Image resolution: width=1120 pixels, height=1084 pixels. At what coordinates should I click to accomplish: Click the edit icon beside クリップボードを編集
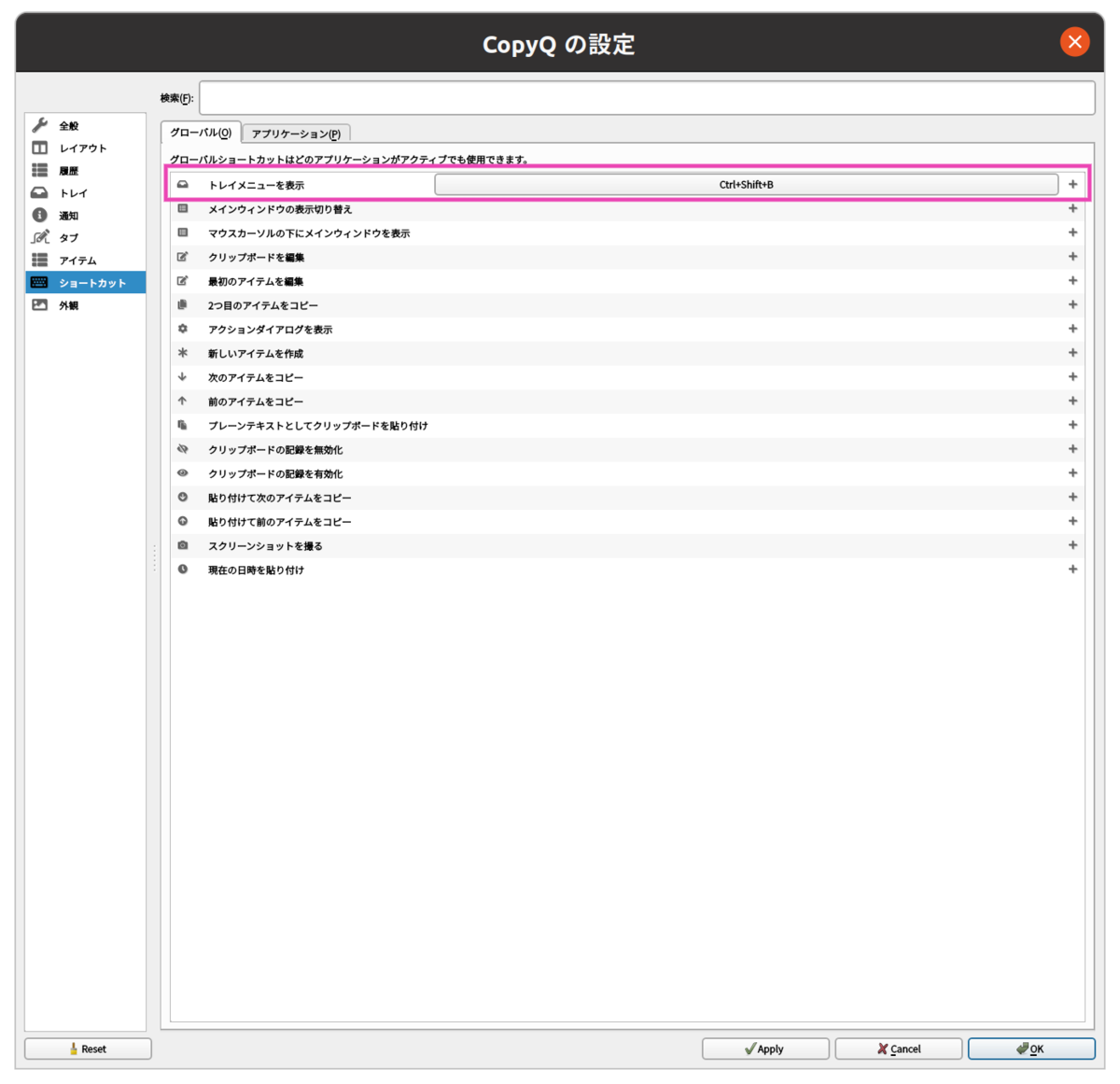coord(183,257)
